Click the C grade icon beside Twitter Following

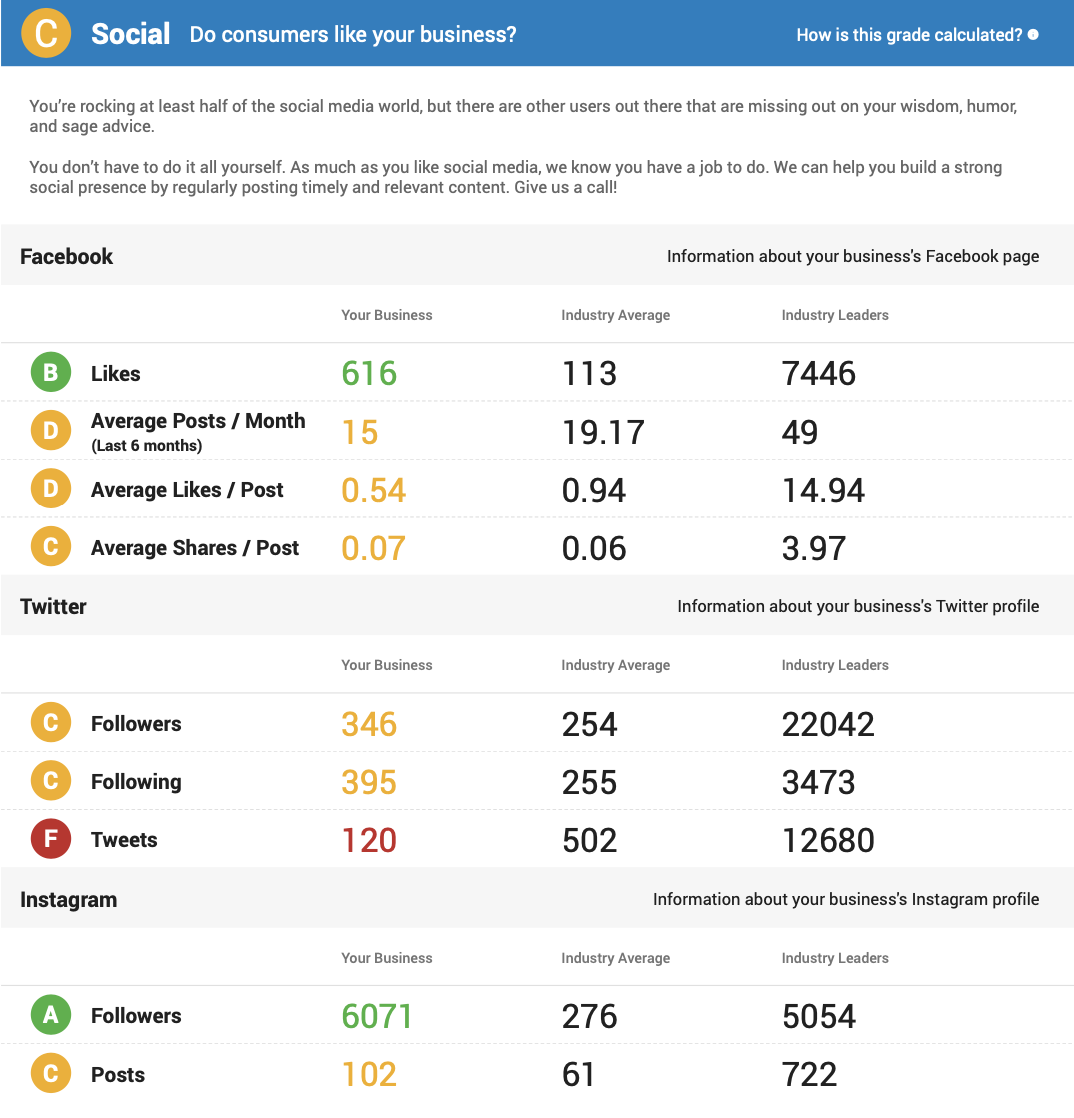51,780
